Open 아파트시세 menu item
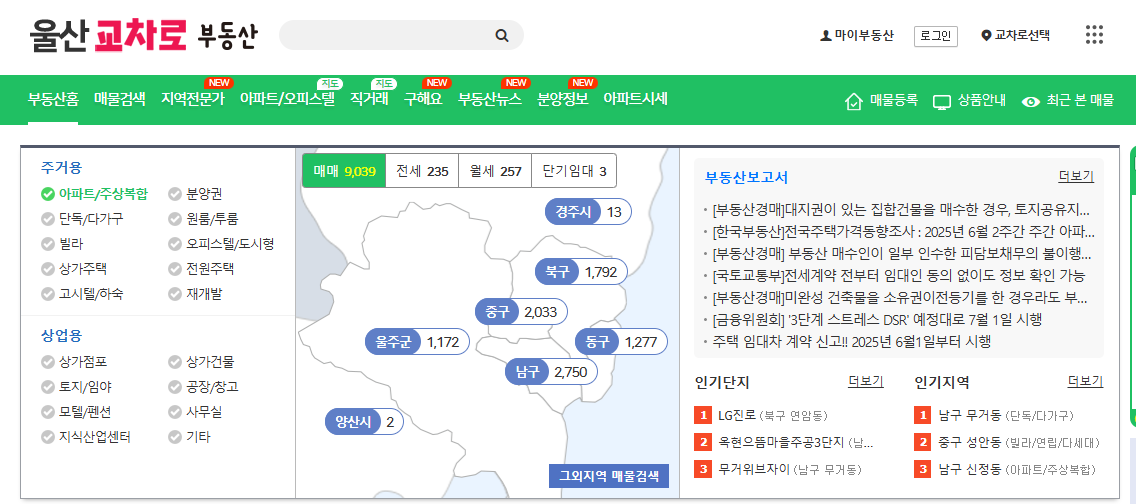Viewport: 1136px width, 504px height. click(635, 99)
